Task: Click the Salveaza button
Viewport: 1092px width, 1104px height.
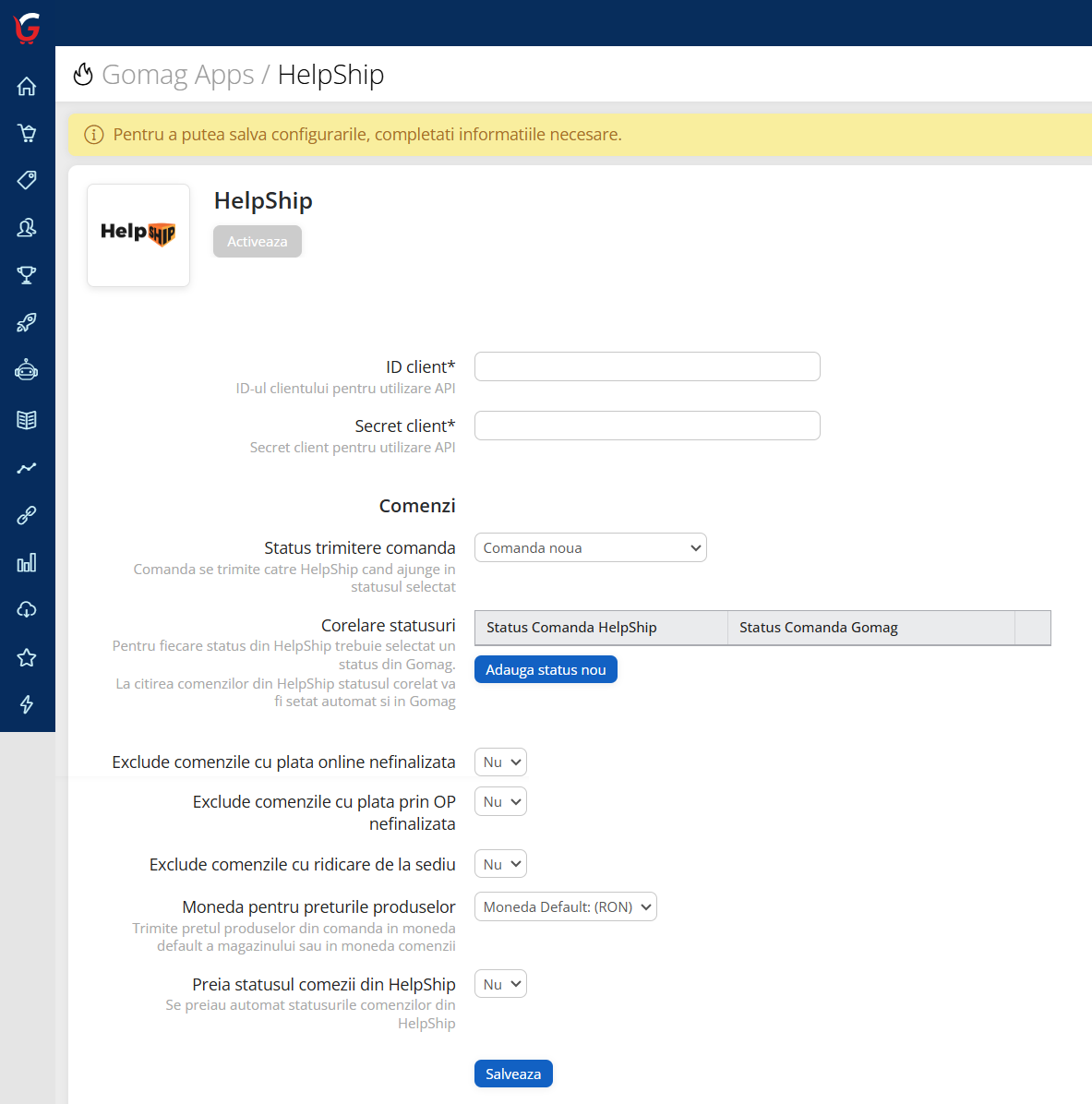Action: (513, 1074)
